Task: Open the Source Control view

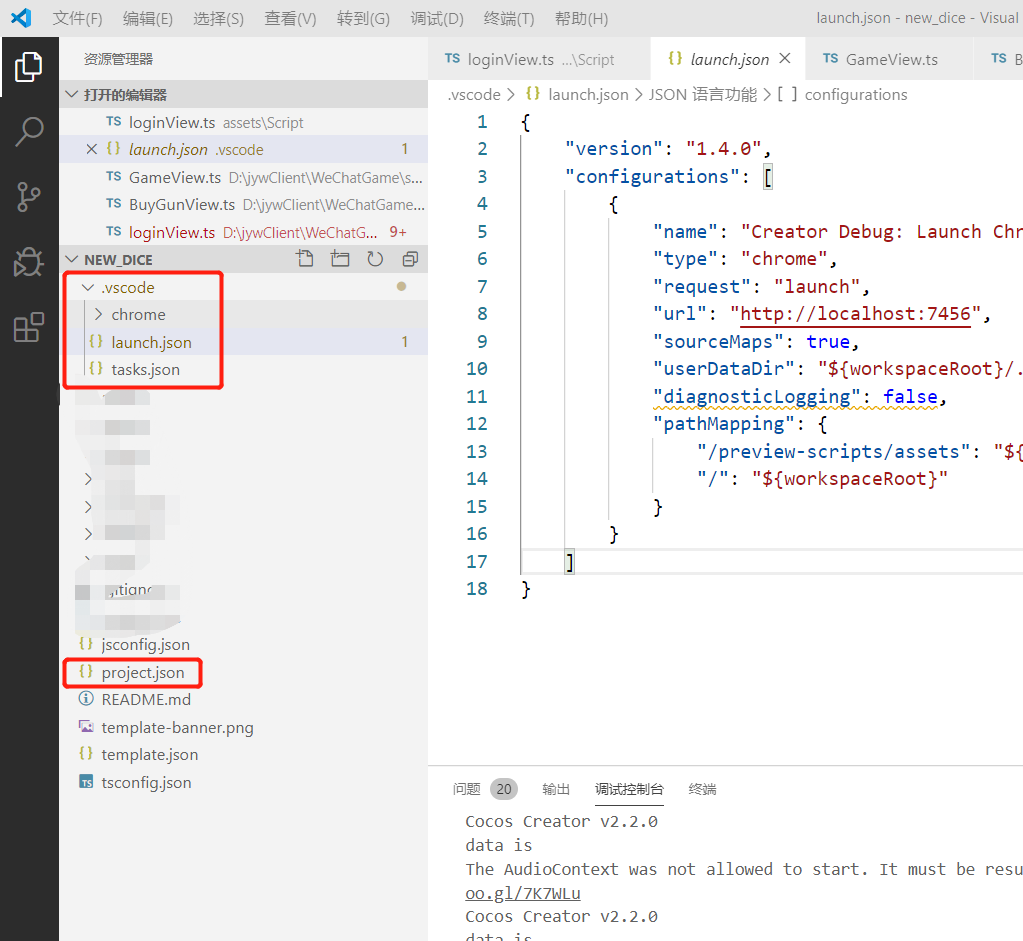Action: [29, 197]
